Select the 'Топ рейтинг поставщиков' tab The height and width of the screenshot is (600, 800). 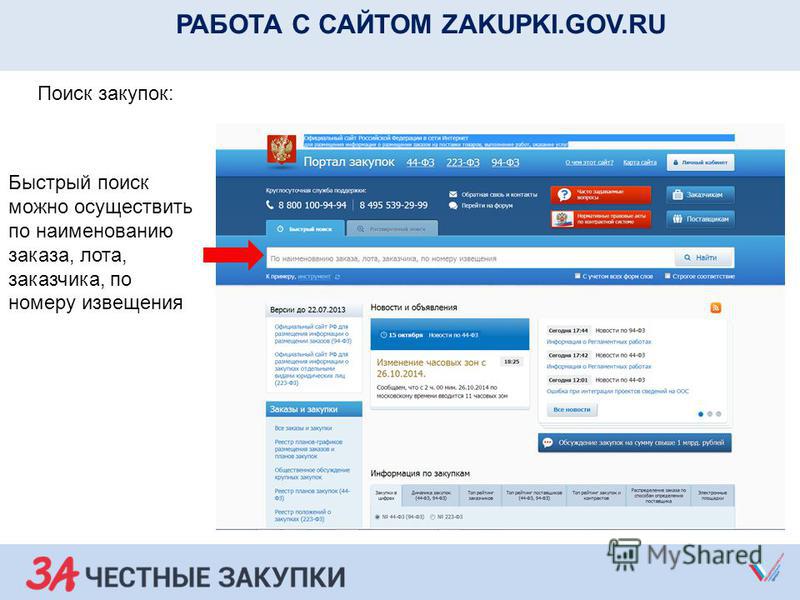(534, 495)
